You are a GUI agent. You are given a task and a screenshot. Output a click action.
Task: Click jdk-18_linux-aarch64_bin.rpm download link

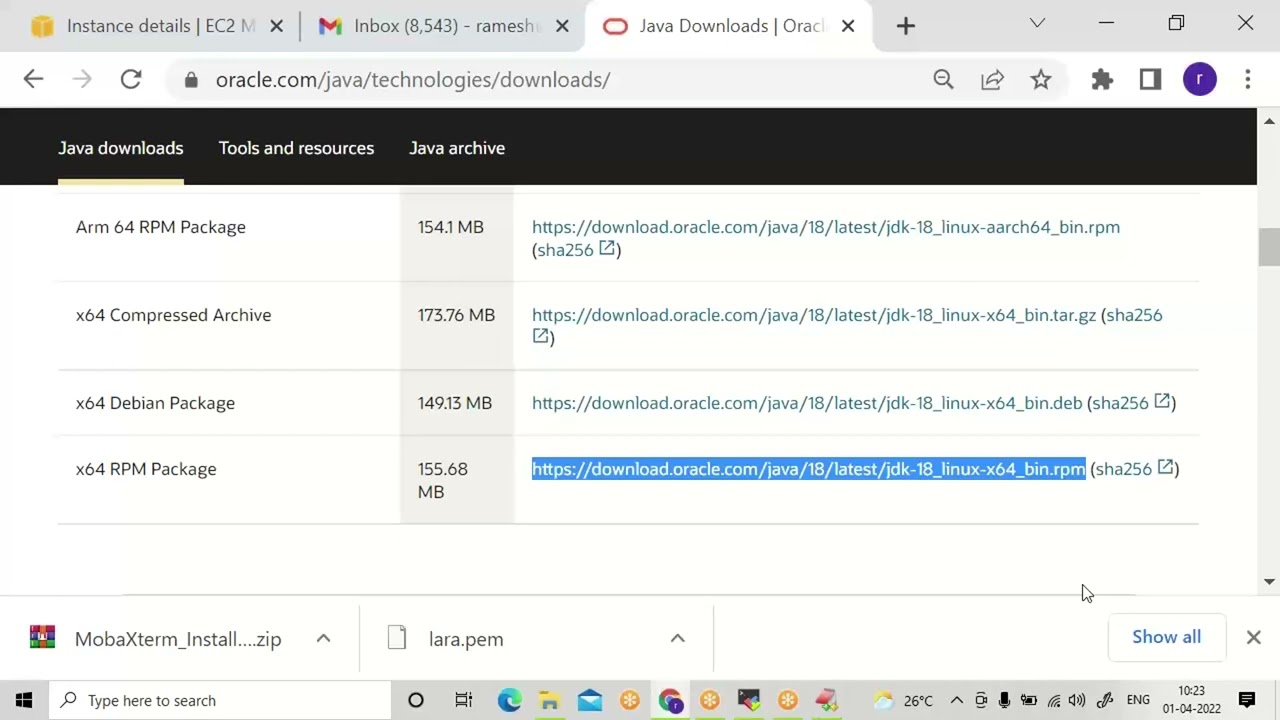pyautogui.click(x=826, y=227)
